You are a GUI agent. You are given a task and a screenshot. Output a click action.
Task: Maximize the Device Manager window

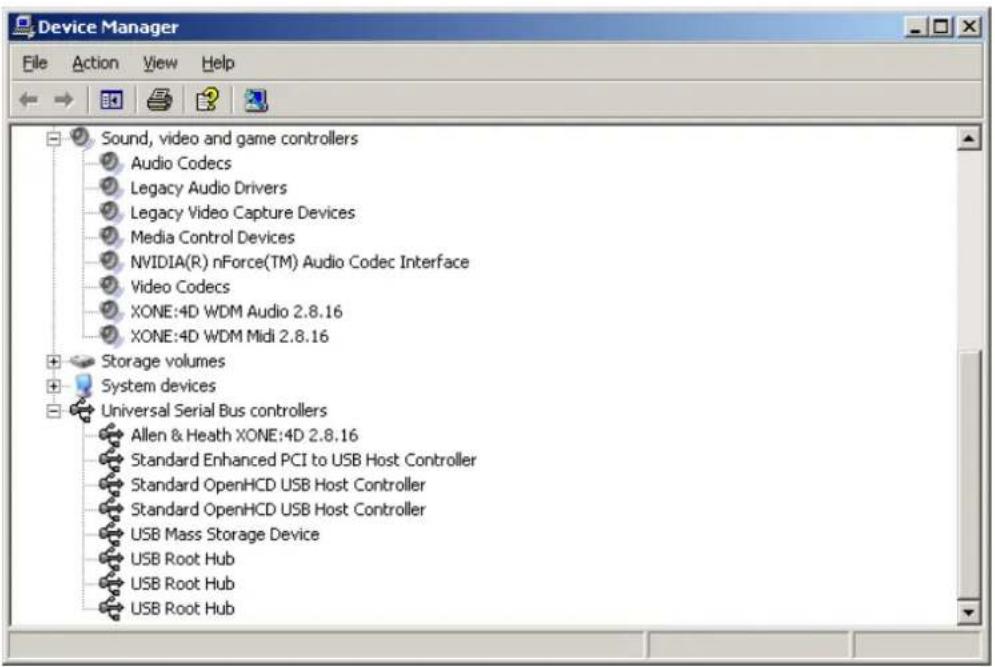click(x=941, y=27)
